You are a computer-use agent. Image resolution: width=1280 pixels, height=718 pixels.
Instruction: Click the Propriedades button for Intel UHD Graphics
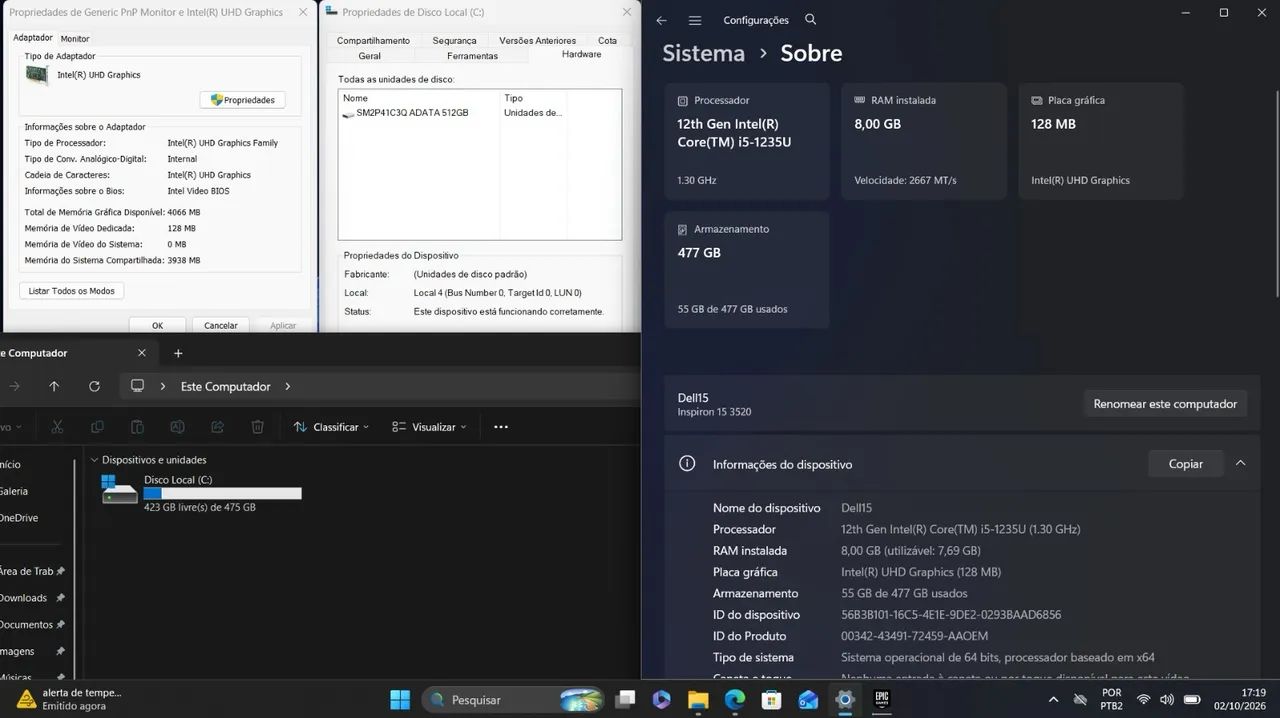point(243,100)
